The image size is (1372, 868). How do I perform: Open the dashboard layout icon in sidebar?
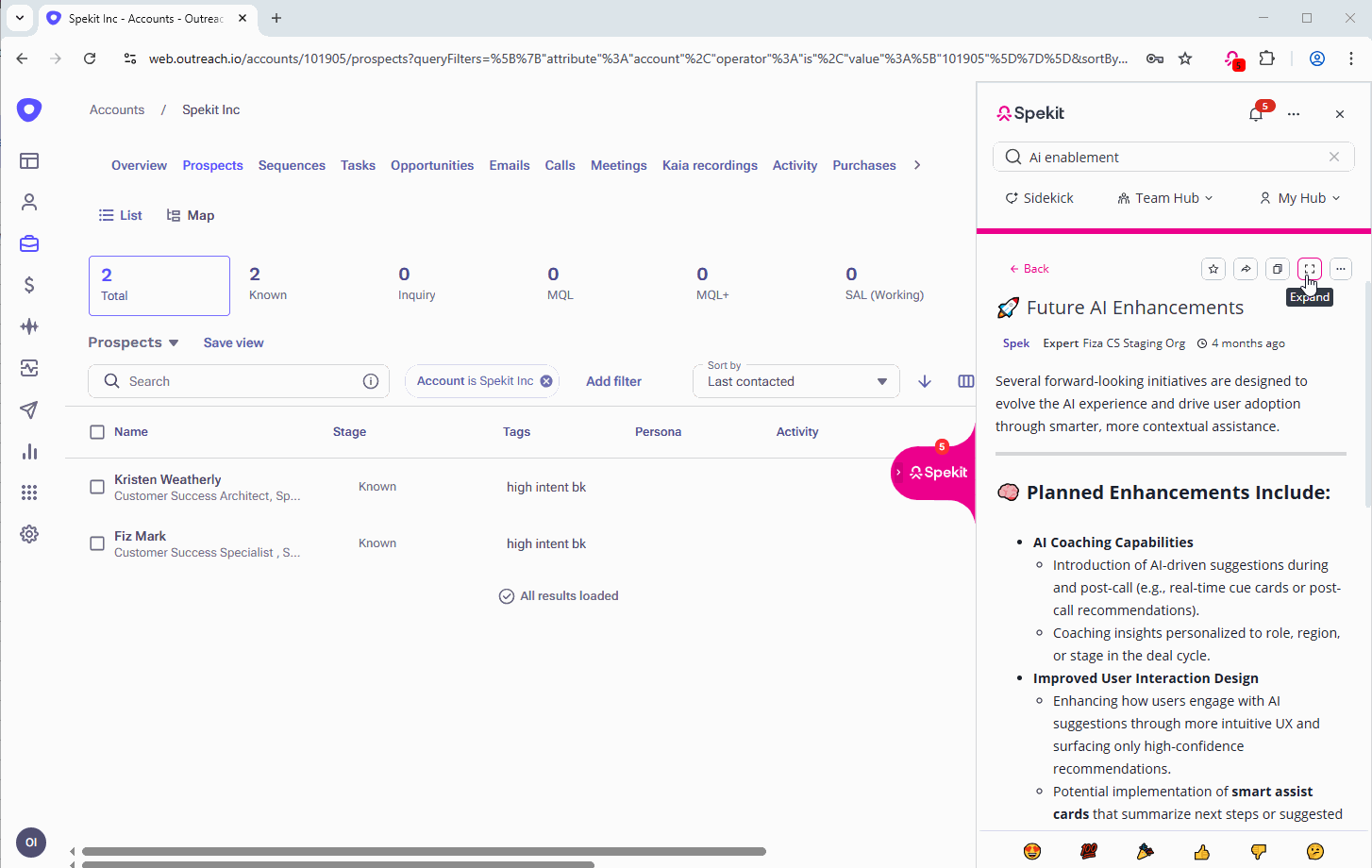29,160
